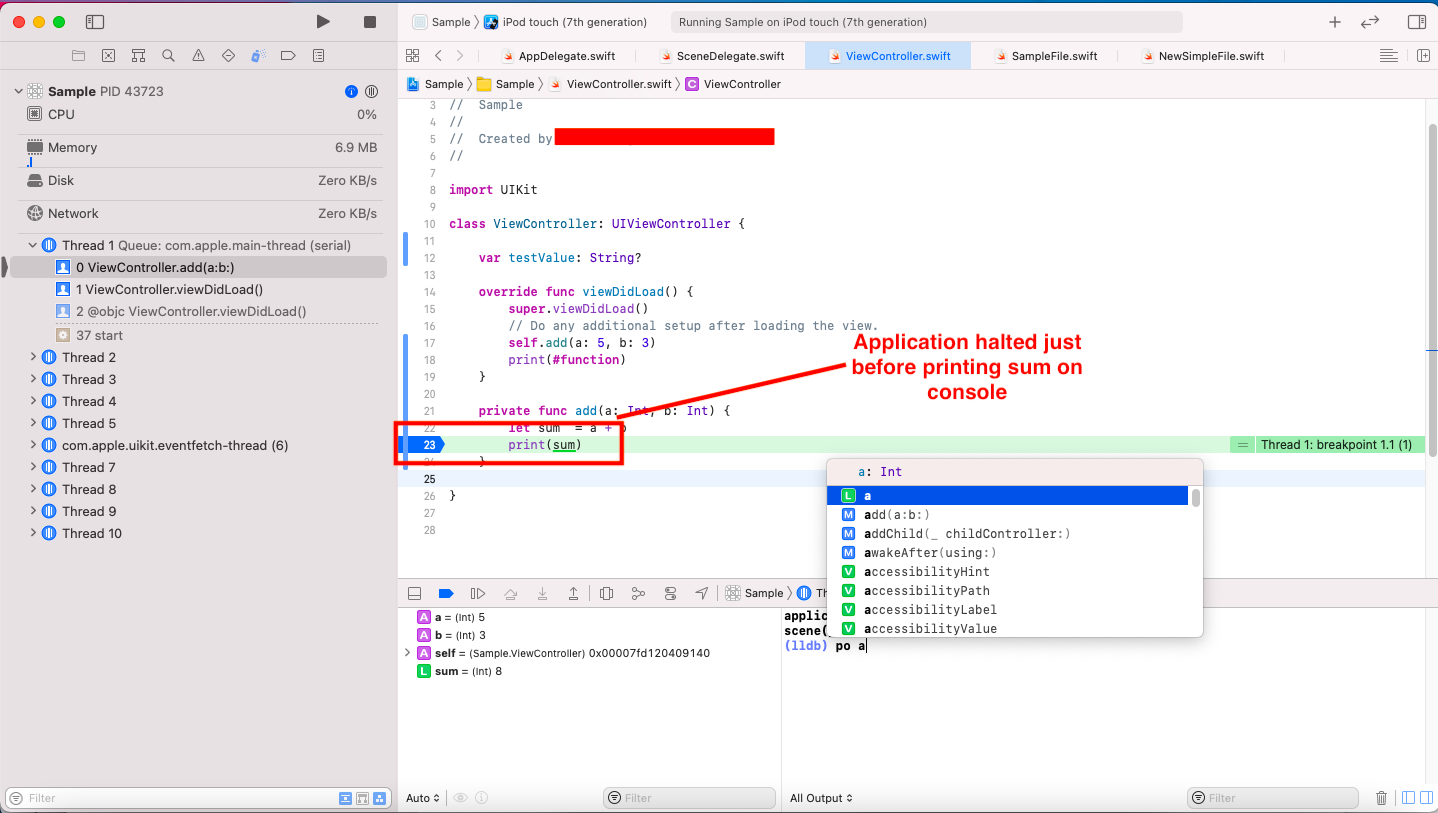The width and height of the screenshot is (1438, 813).
Task: Step into the function
Action: [x=542, y=593]
